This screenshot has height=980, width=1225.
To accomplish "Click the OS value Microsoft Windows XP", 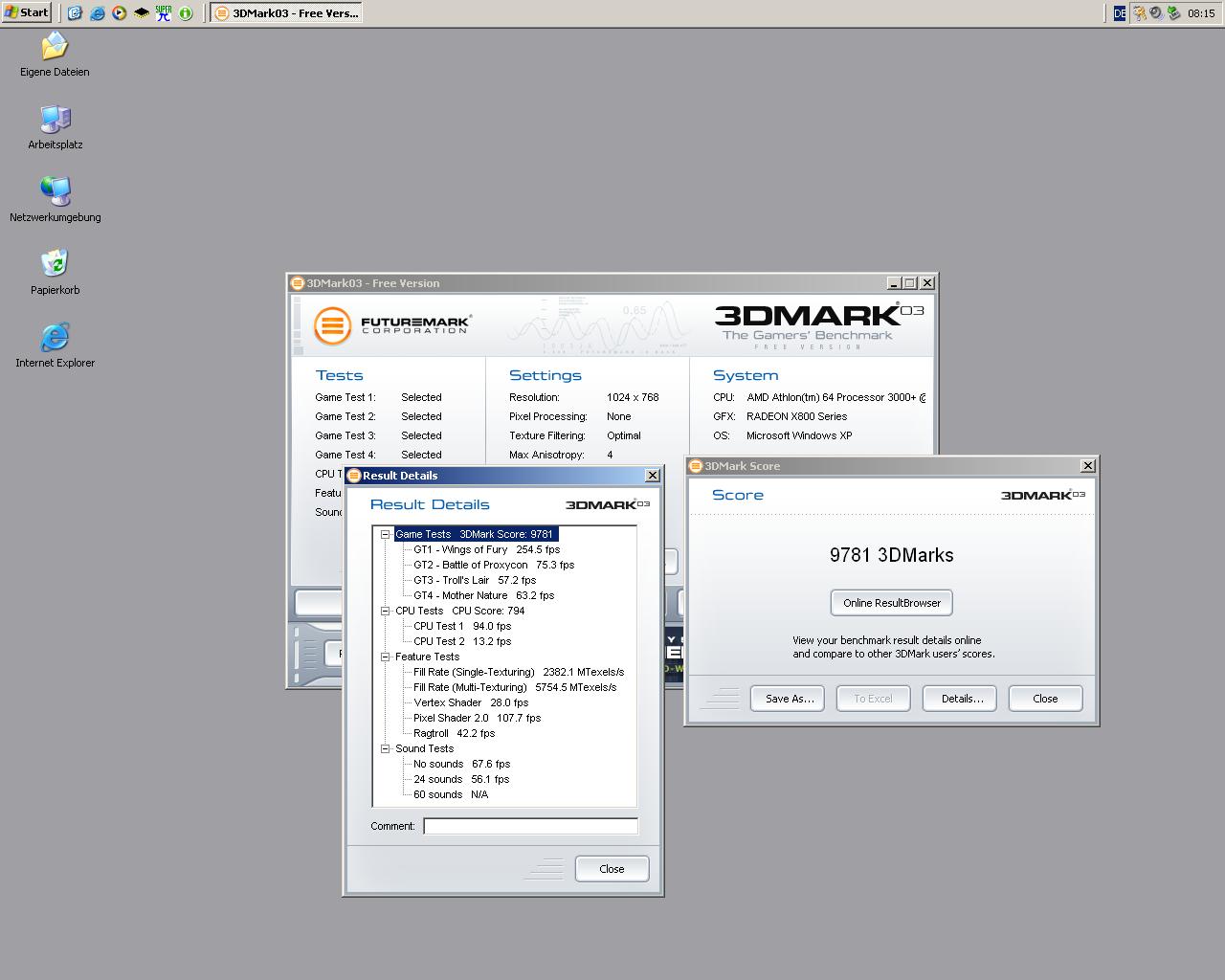I will point(799,435).
